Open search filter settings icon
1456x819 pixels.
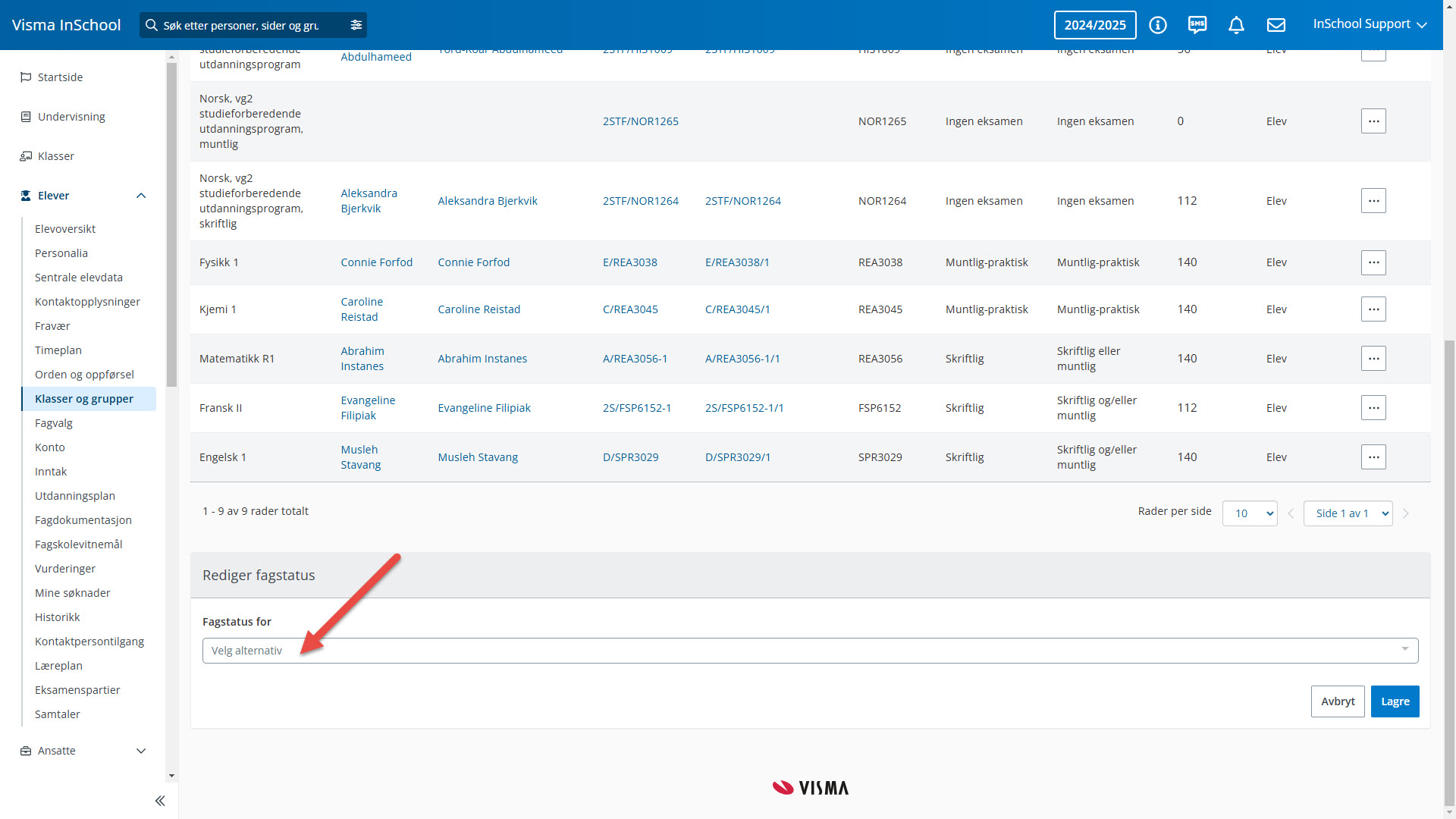pos(356,25)
